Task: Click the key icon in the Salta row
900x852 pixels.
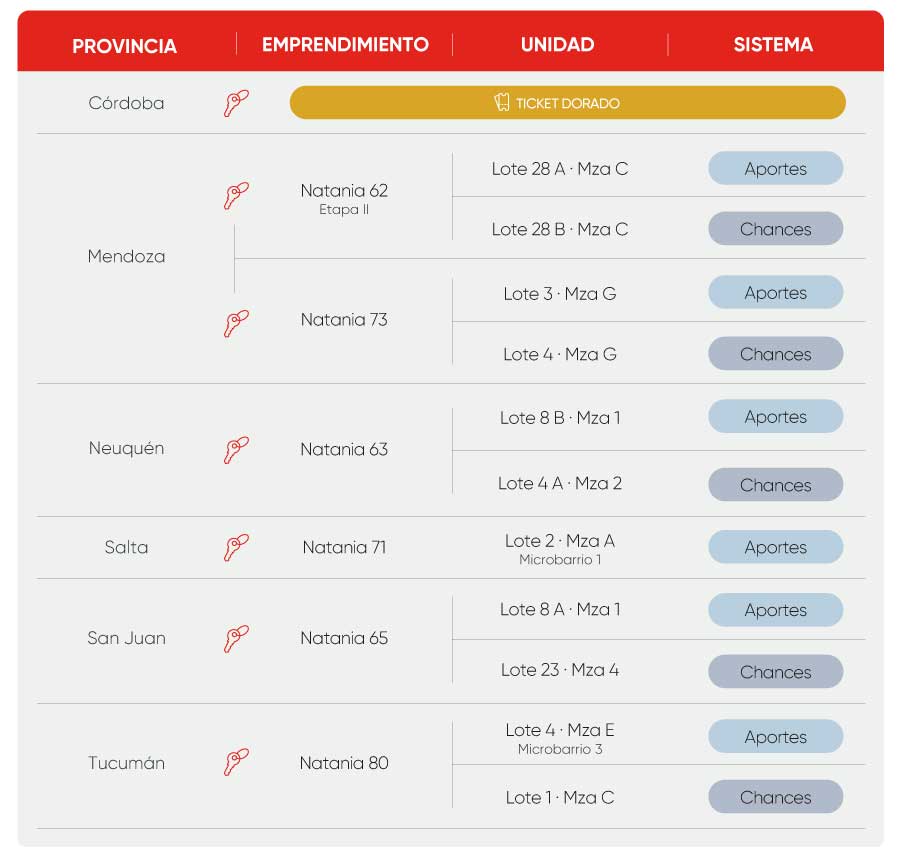Action: (236, 548)
